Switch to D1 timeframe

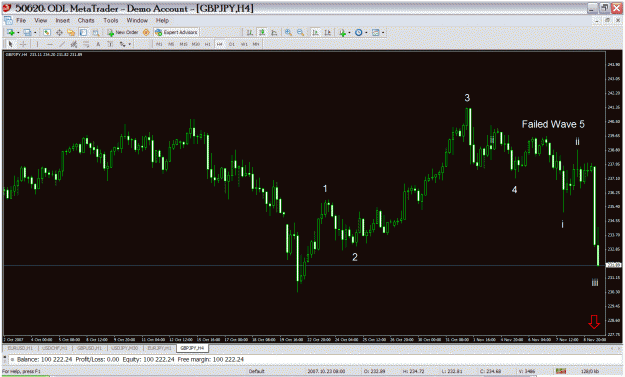[x=232, y=44]
